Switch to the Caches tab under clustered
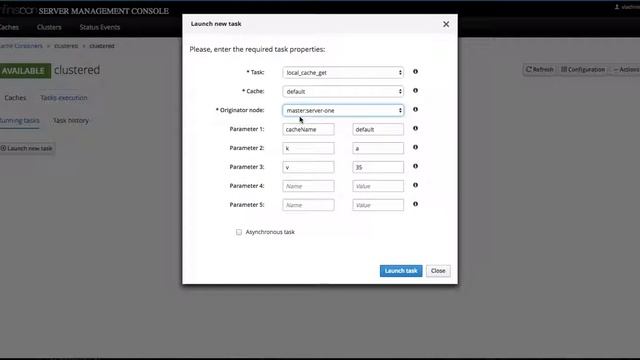 click(15, 98)
